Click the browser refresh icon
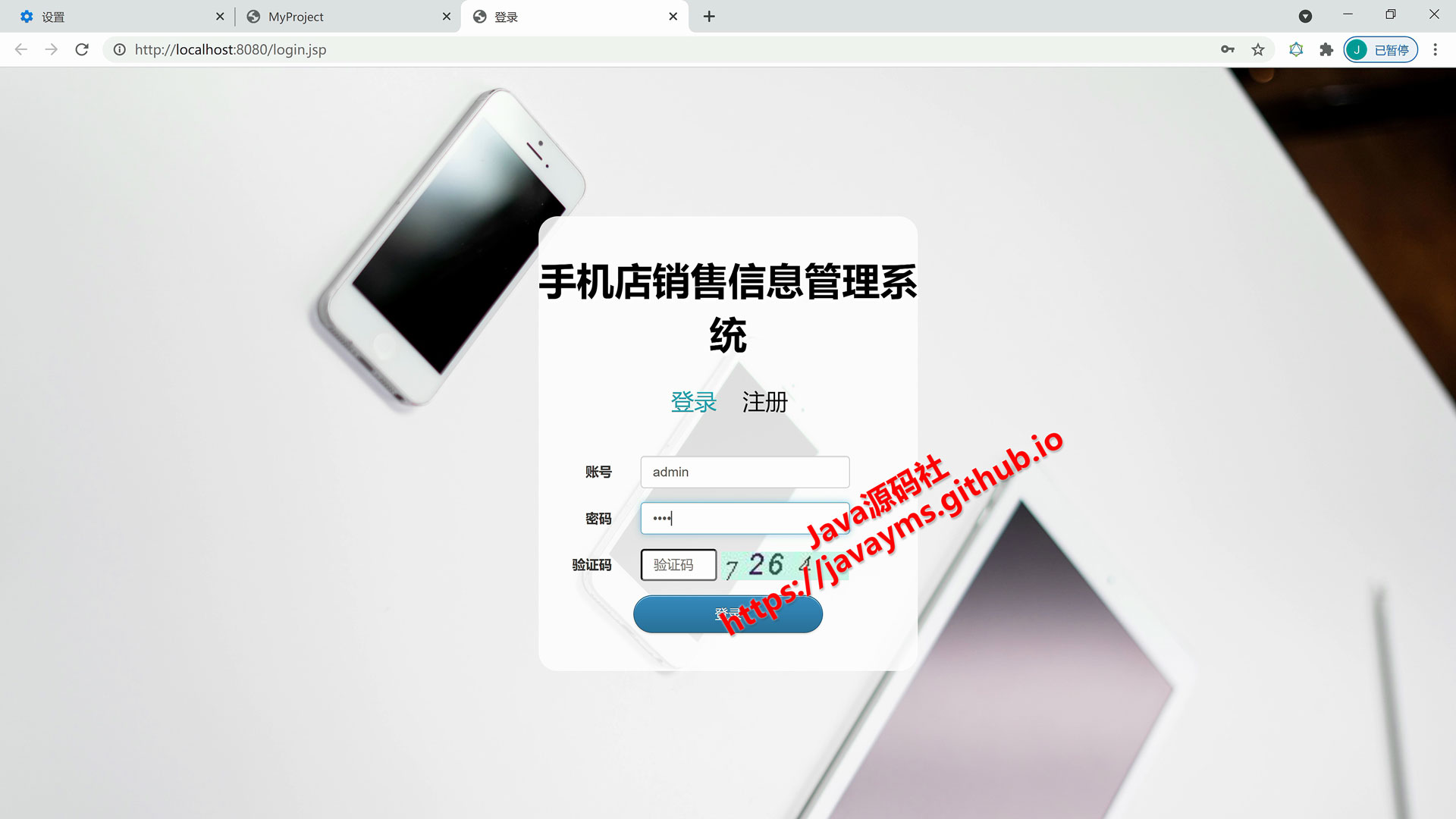The image size is (1456, 819). [83, 49]
